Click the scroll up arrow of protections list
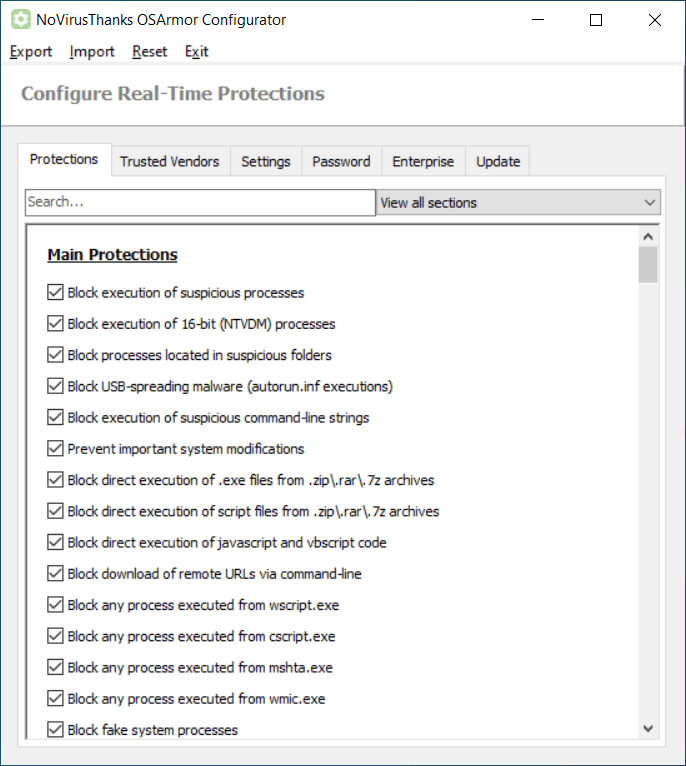 tap(648, 237)
